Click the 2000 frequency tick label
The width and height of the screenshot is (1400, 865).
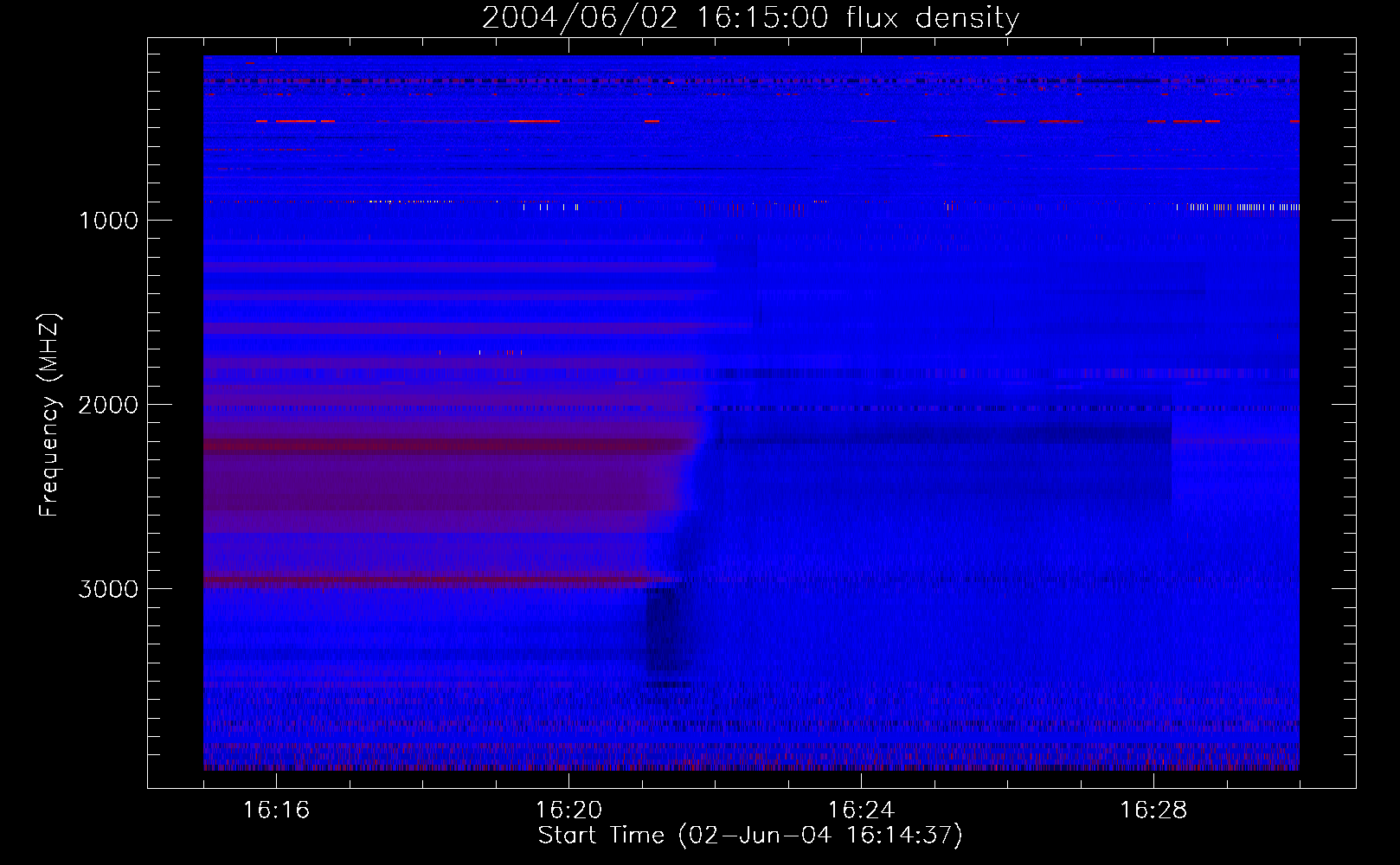(108, 405)
